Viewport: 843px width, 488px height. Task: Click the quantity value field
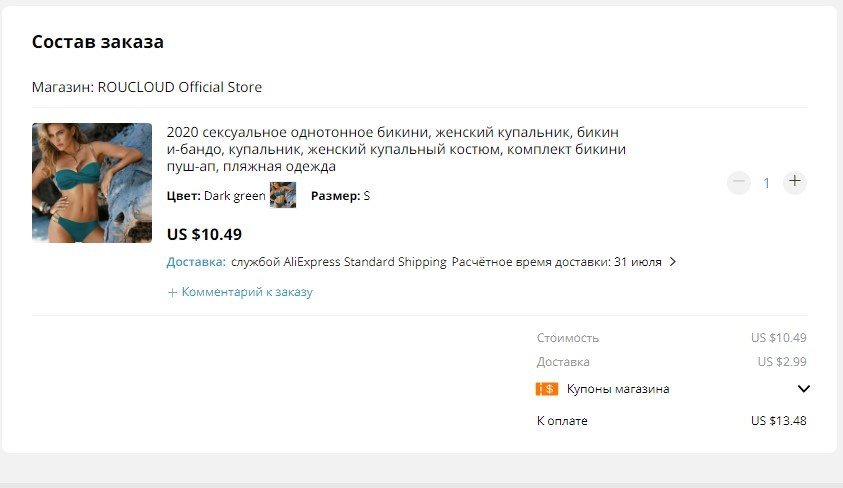(x=767, y=183)
